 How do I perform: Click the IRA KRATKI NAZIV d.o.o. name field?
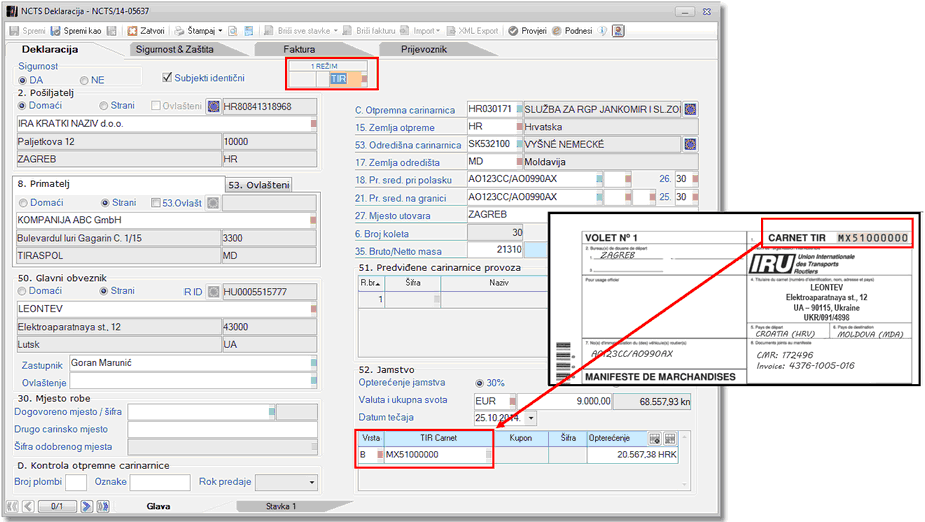click(x=167, y=124)
